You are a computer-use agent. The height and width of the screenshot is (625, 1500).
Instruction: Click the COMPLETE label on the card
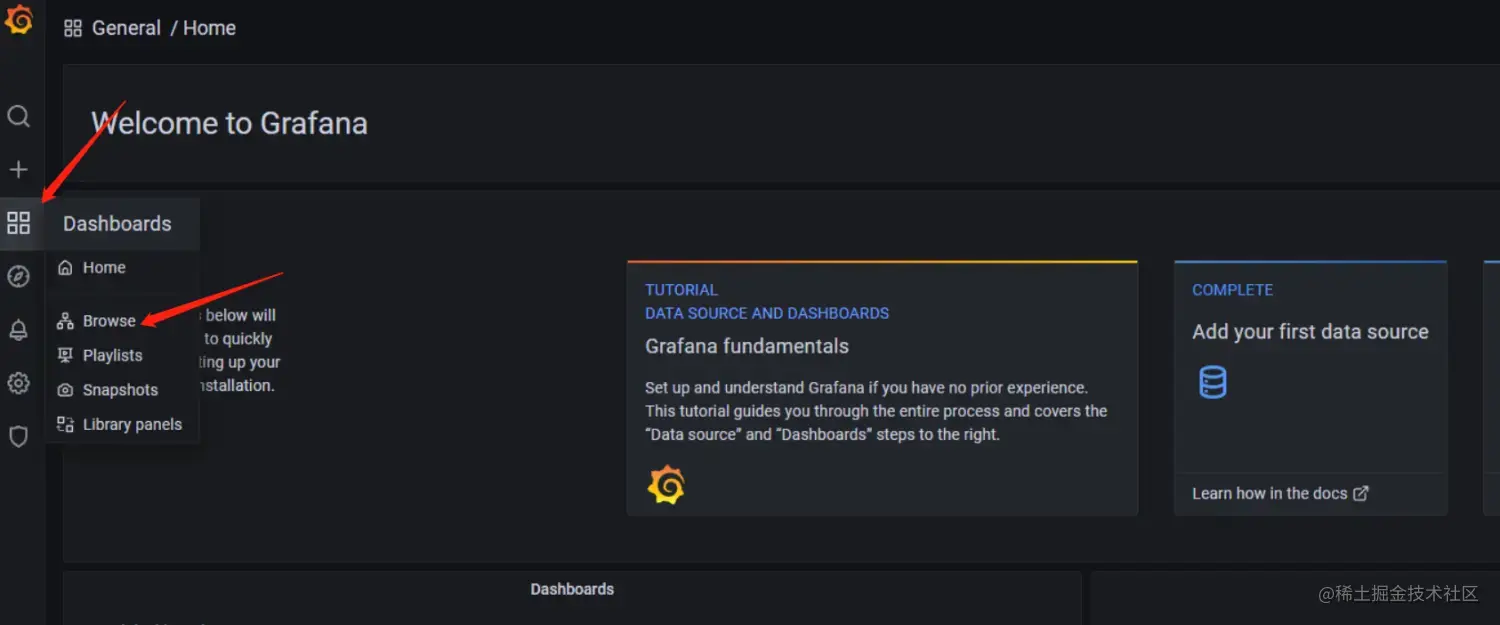point(1232,290)
